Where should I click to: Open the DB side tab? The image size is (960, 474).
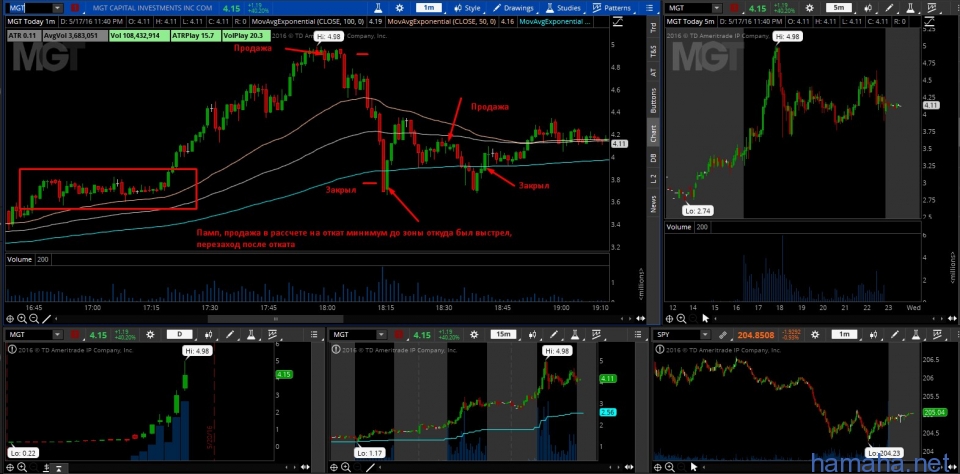pos(653,158)
